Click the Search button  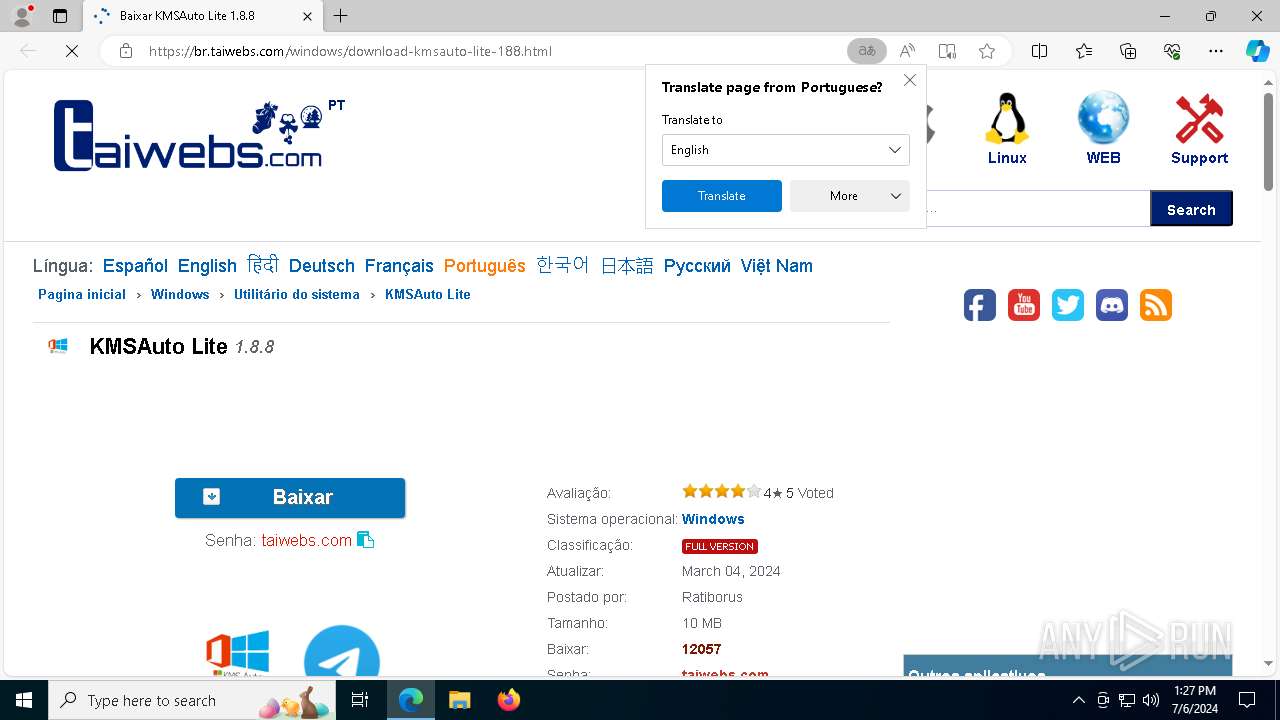pos(1191,209)
